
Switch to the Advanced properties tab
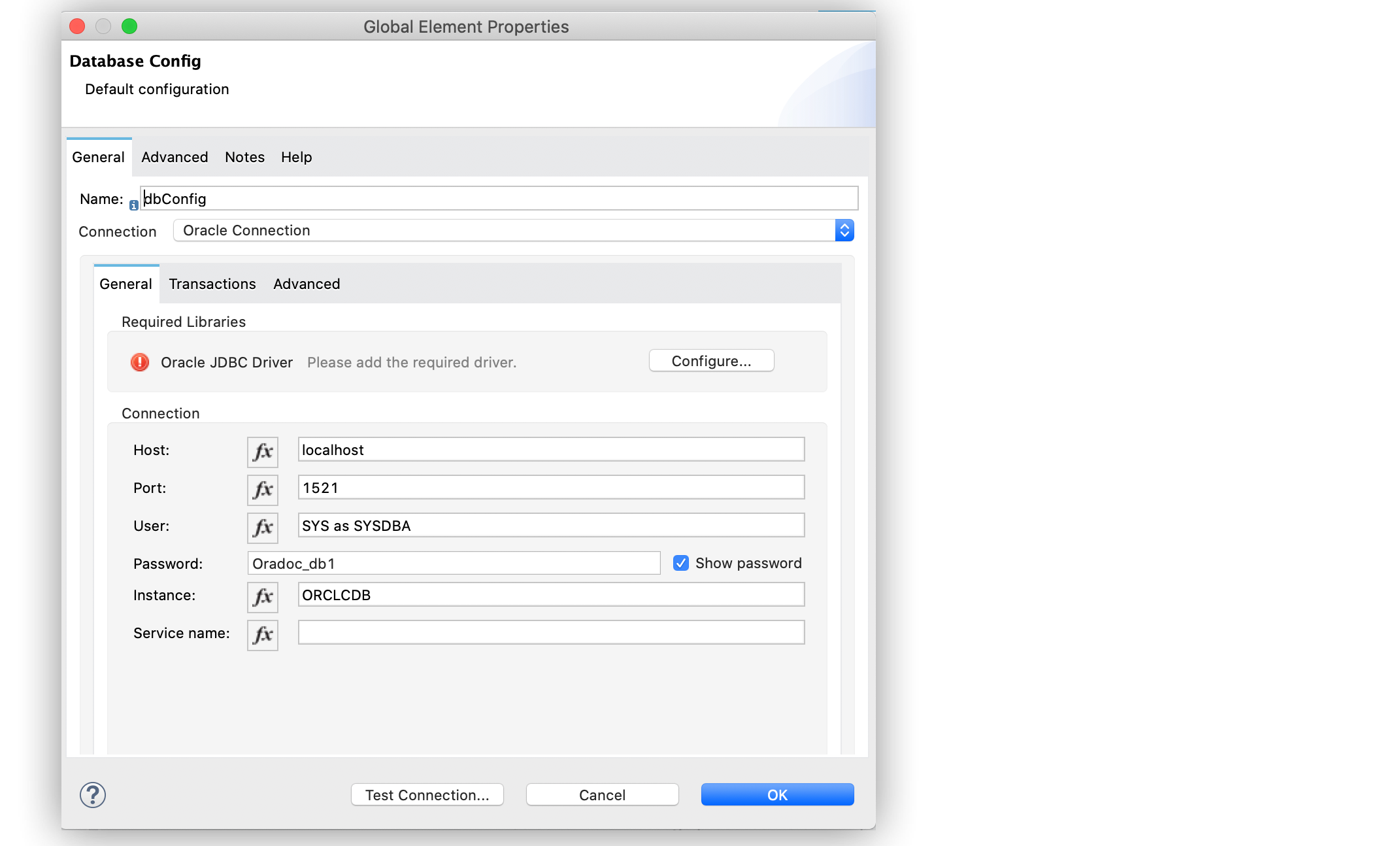[174, 157]
